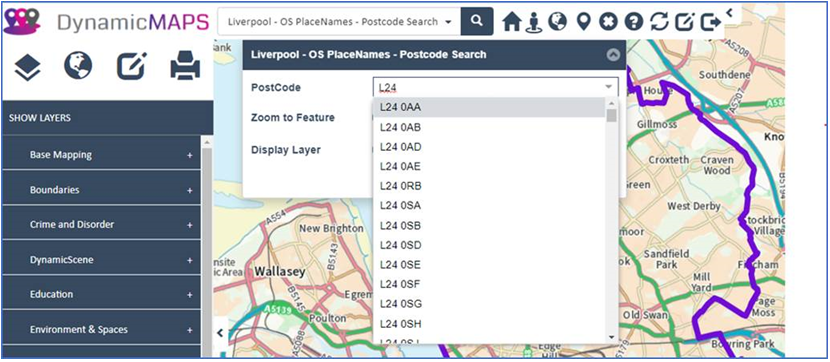Select postcode L24 0AB
This screenshot has width=830, height=362.
point(490,127)
